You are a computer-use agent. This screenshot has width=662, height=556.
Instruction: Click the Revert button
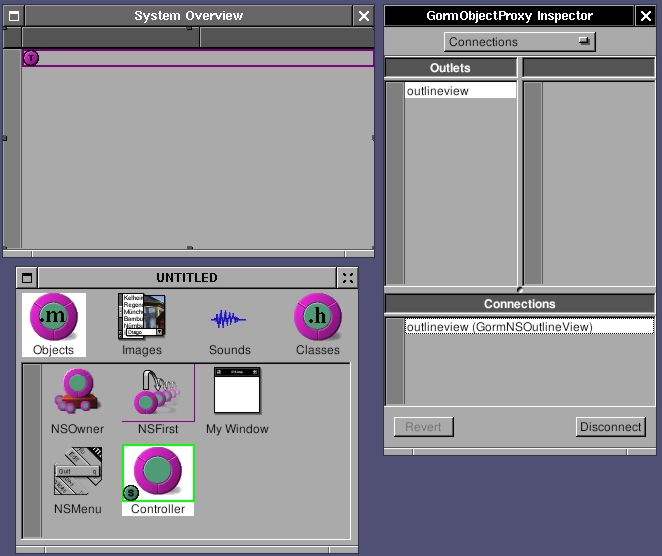click(423, 427)
